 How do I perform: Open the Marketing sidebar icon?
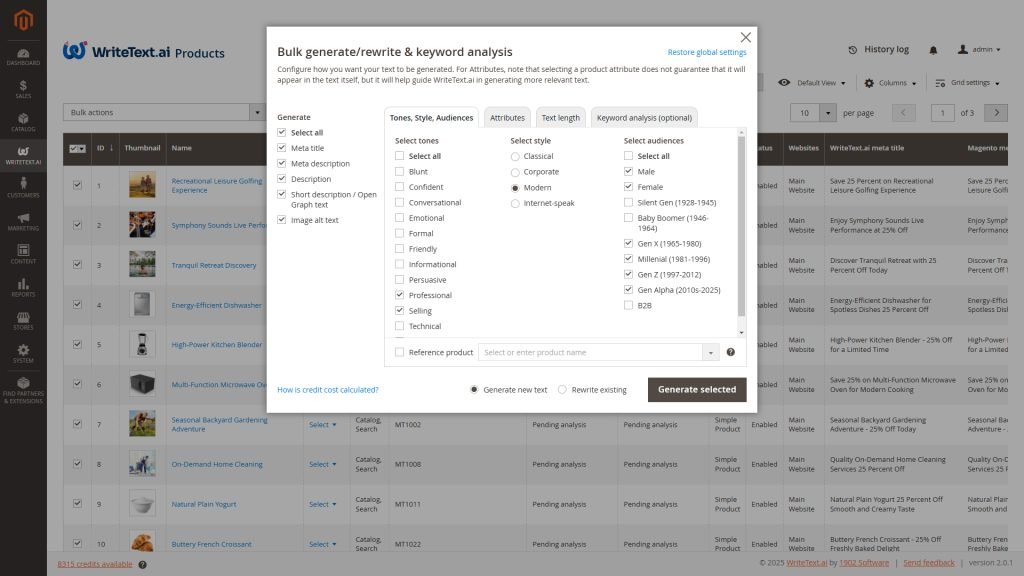pyautogui.click(x=23, y=221)
